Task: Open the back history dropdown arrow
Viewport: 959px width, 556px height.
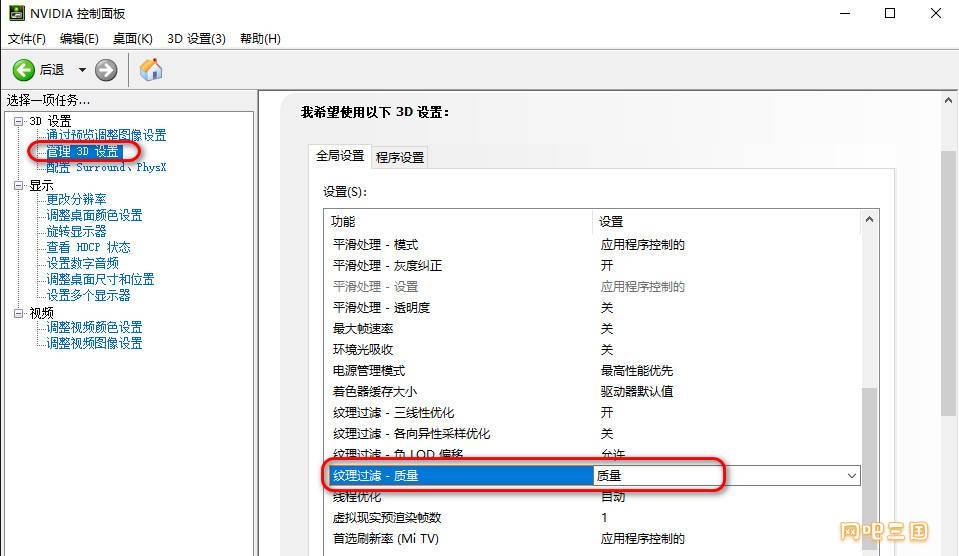Action: pyautogui.click(x=82, y=70)
